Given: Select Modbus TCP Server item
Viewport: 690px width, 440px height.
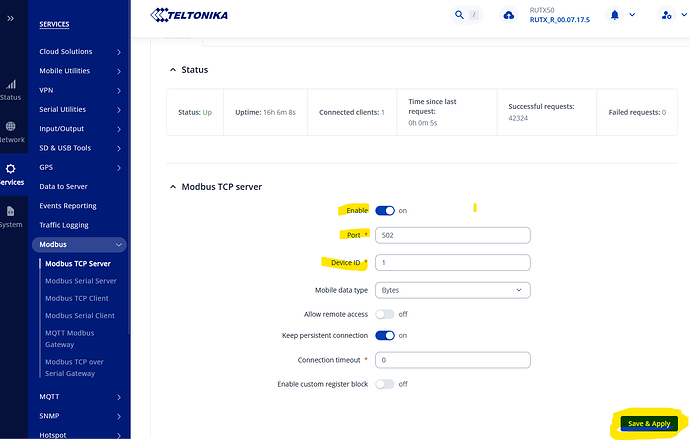Looking at the screenshot, I should pos(78,264).
